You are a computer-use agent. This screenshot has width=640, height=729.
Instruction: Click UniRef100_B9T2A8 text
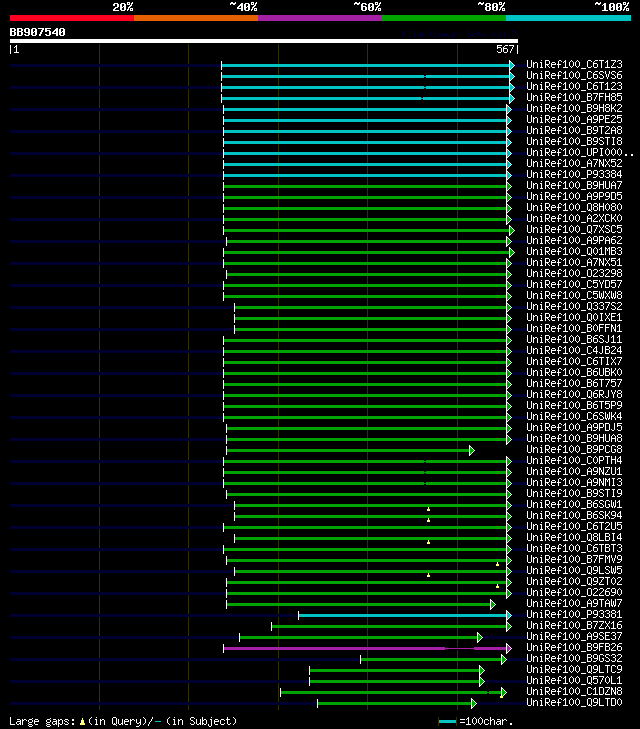click(x=574, y=131)
